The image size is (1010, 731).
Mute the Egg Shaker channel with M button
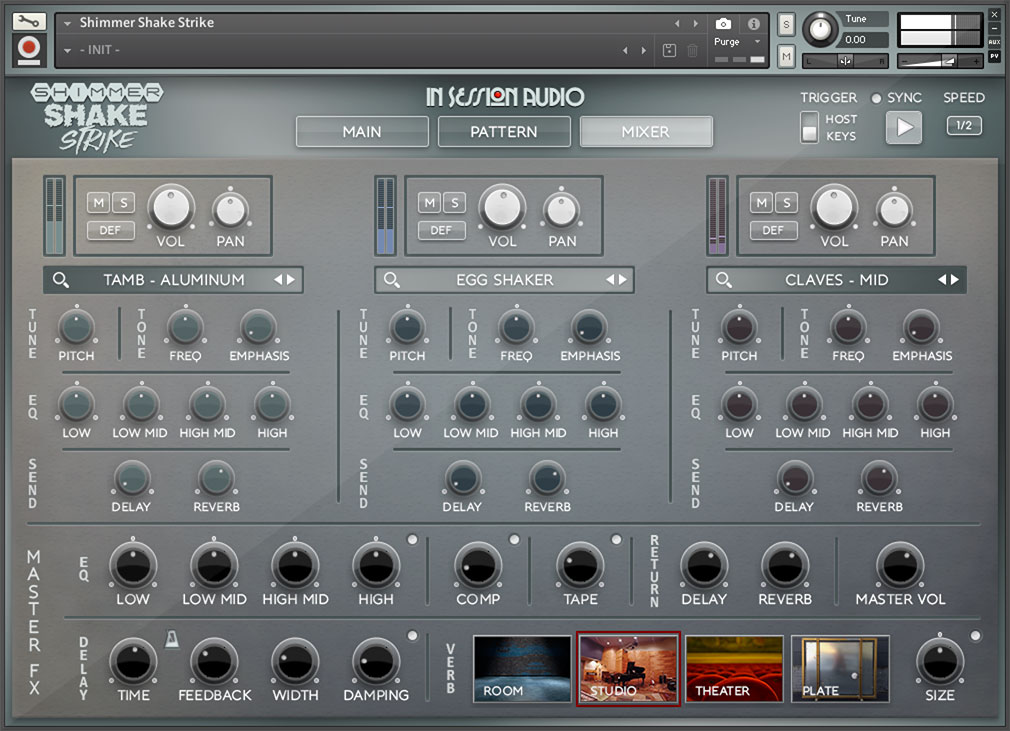429,202
